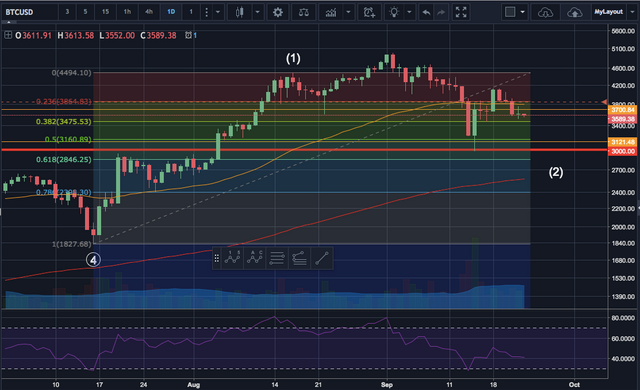The image size is (640, 390).
Task: Select the square layout icon
Action: 510,12
